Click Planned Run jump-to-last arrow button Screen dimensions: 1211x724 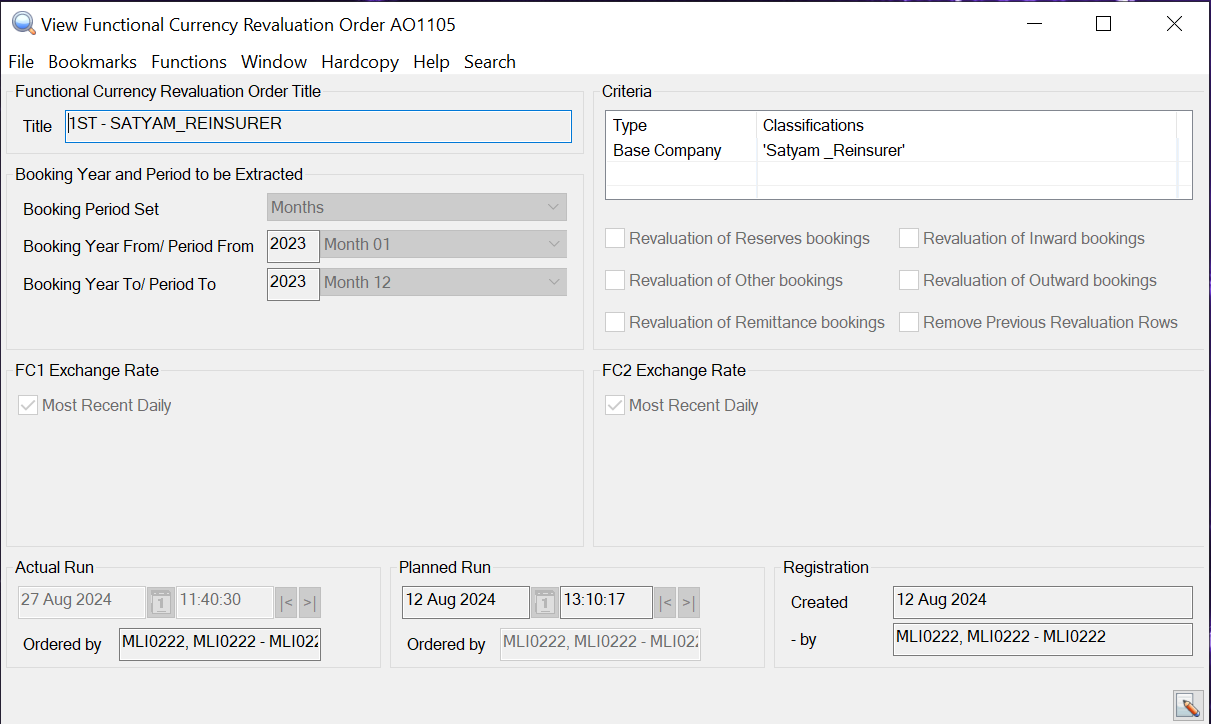coord(689,602)
